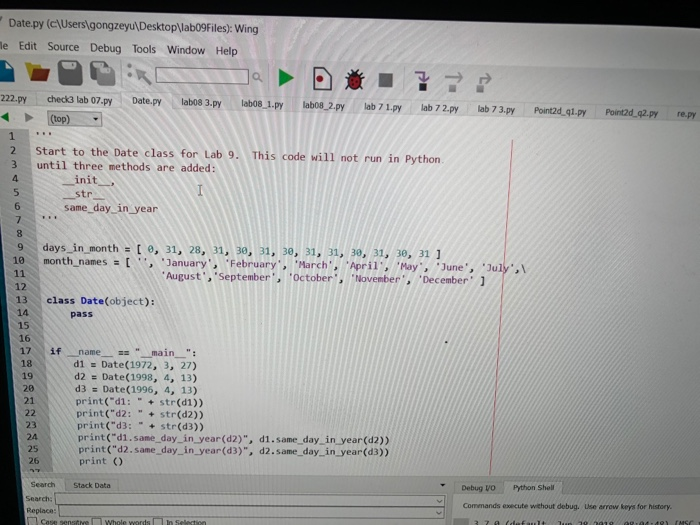Viewport: 700px width, 525px height.
Task: Stop debugging with gray square icon
Action: point(385,80)
